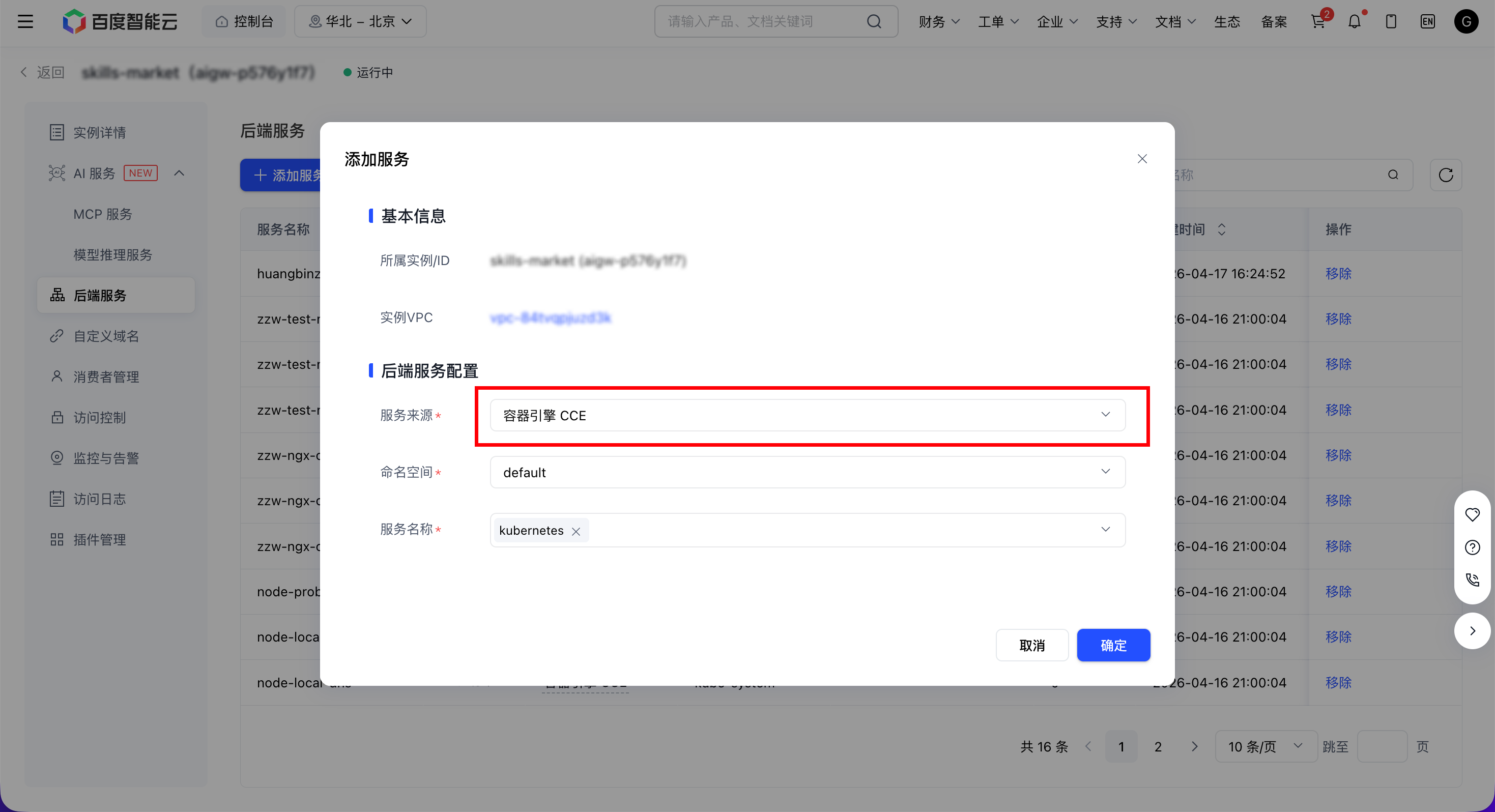Remove the huangbinz service row
The image size is (1495, 812).
tap(1338, 273)
